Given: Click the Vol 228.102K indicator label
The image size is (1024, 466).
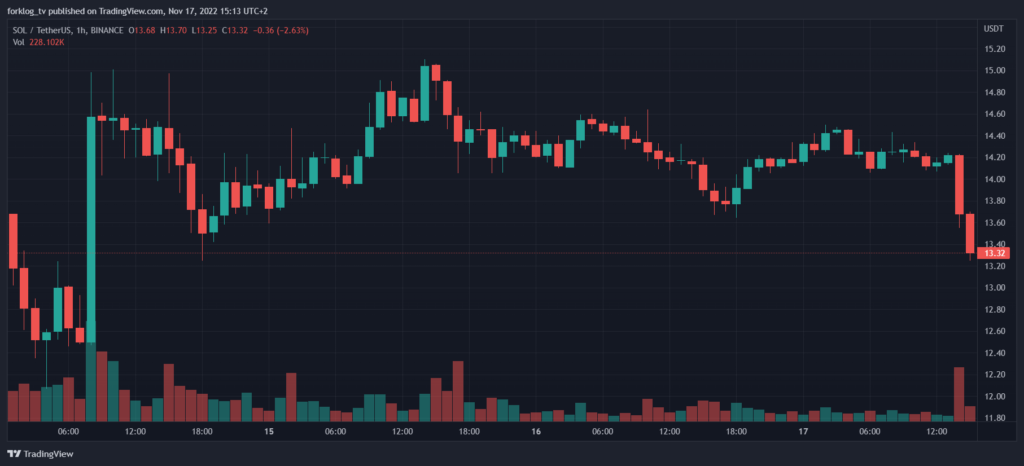Looking at the screenshot, I should click(40, 42).
